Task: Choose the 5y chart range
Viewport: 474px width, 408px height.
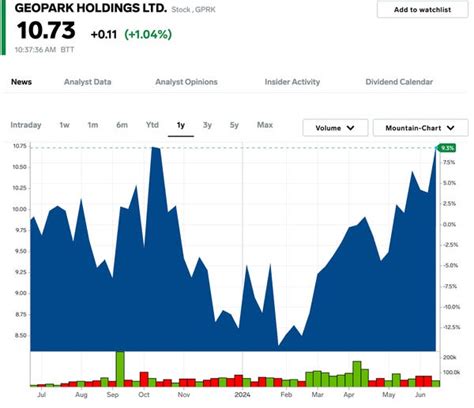Action: 234,125
